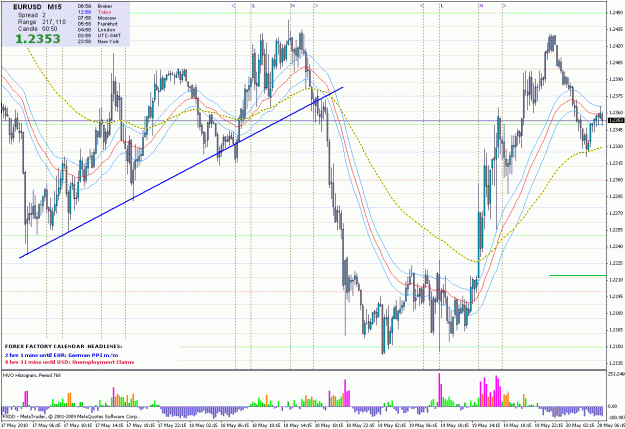Click the 1.2375 price axis label

click(x=616, y=96)
